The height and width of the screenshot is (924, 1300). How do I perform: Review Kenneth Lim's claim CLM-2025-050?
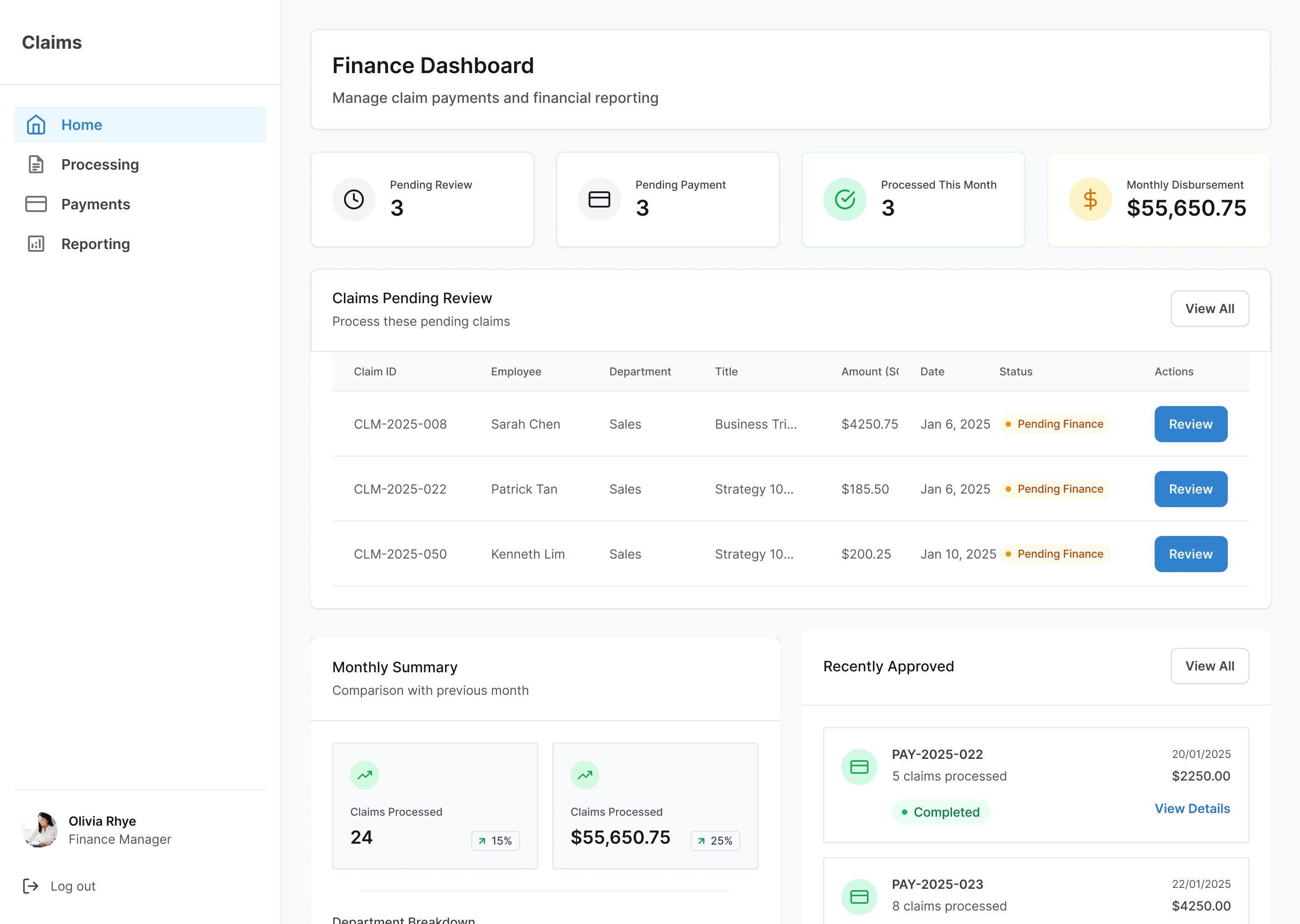point(1191,554)
